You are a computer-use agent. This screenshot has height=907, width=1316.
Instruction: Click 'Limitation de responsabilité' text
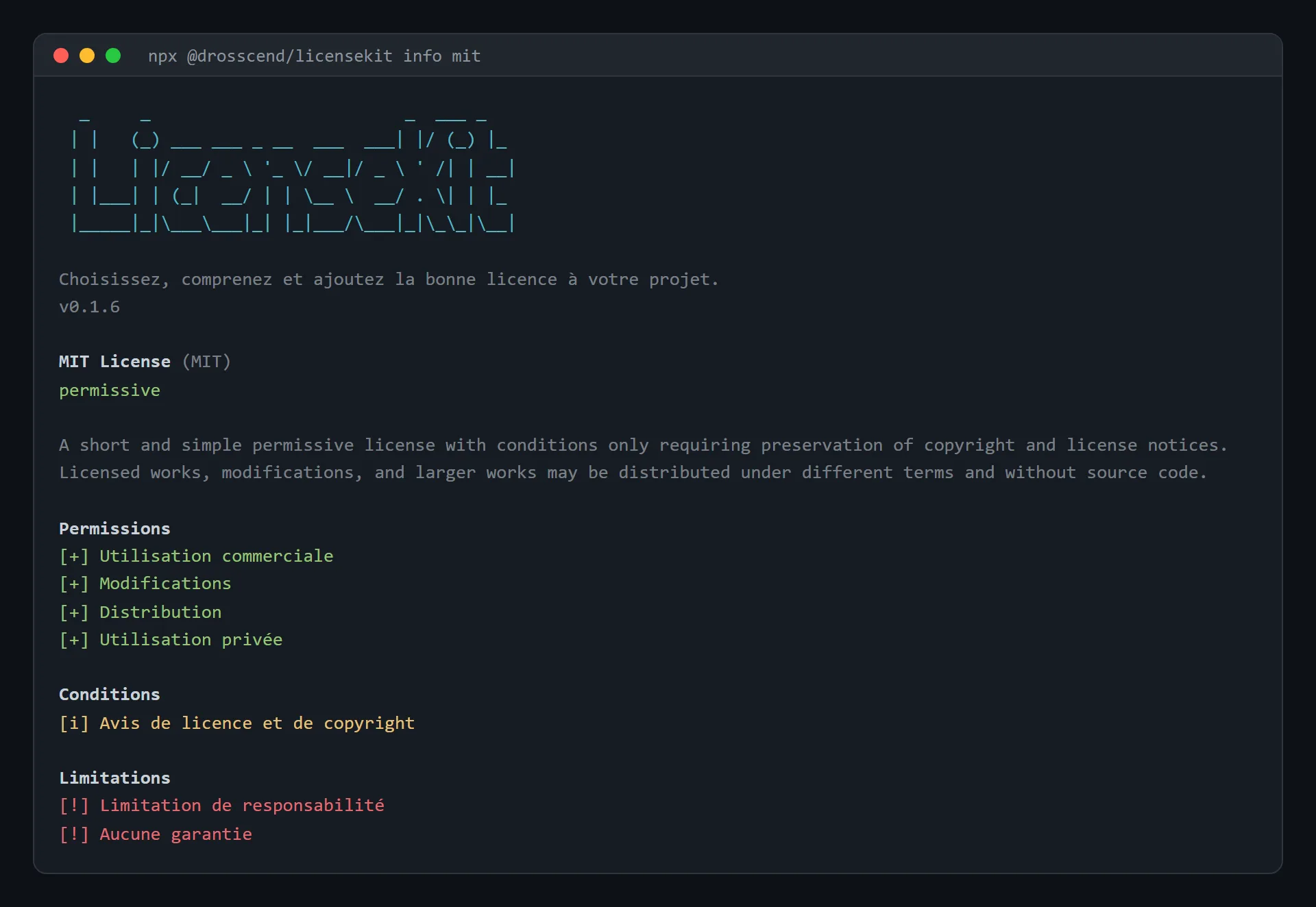click(x=242, y=806)
